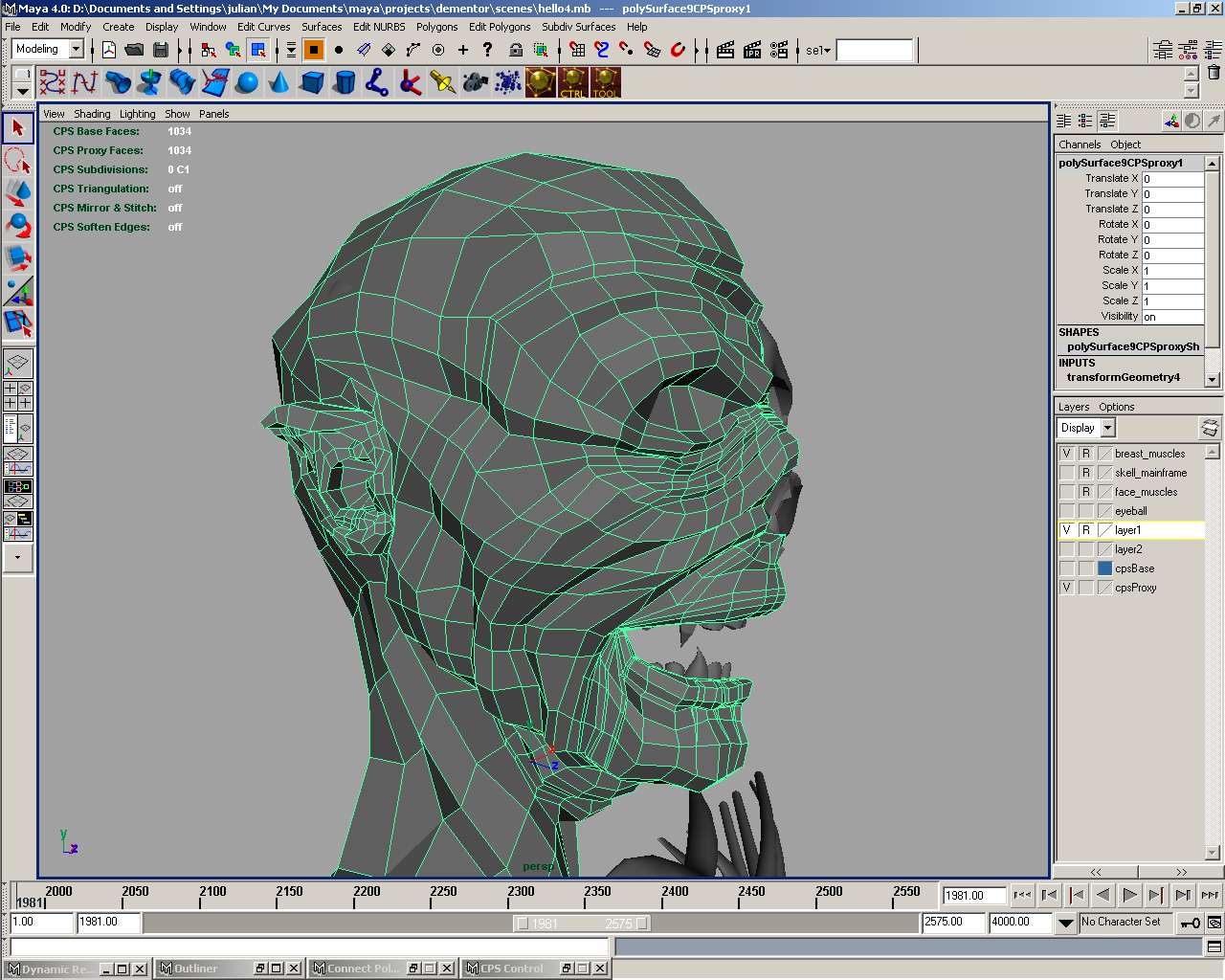Toggle visibility of cpsProxy layer

pos(1067,588)
